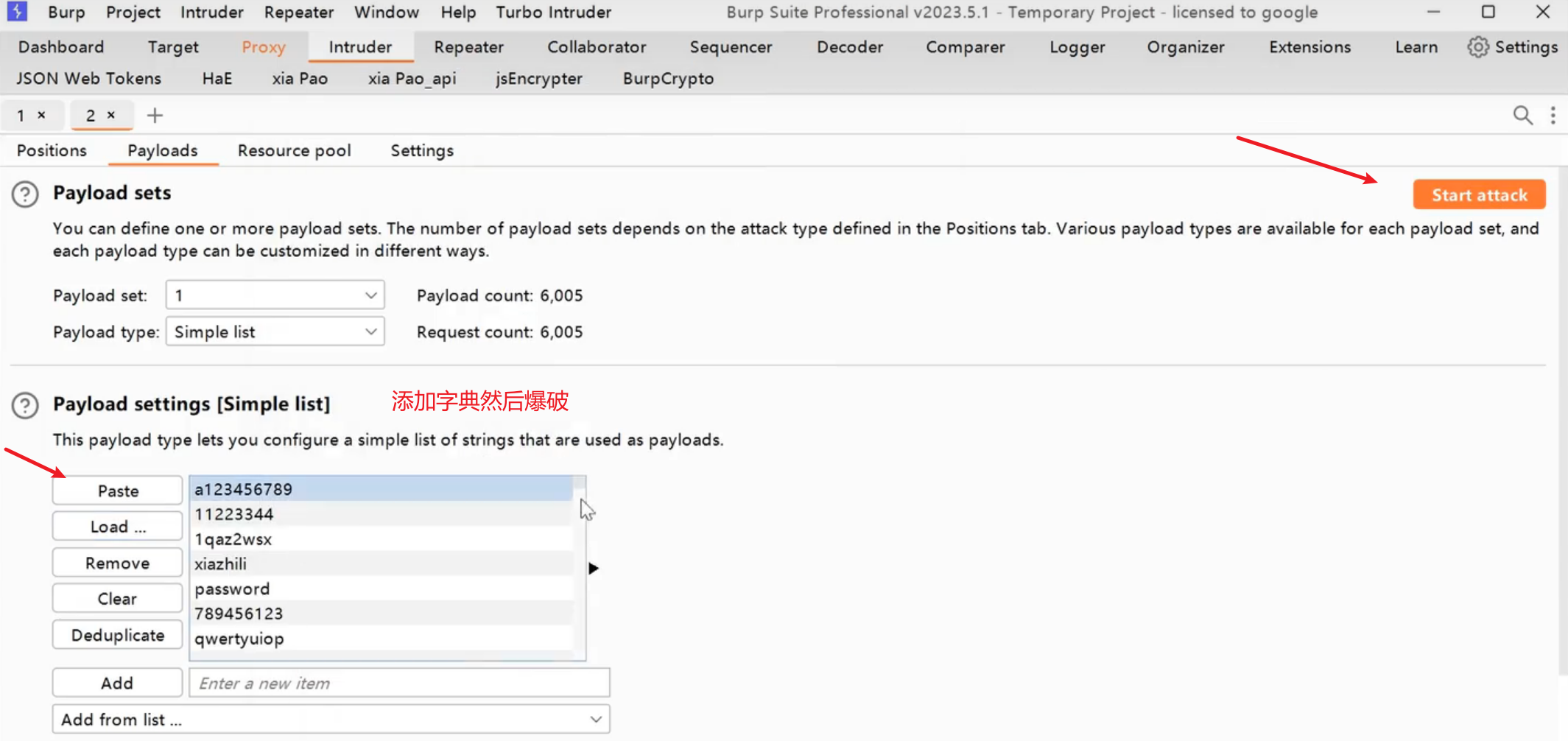Viewport: 1568px width, 741px height.
Task: Close Intruder attack tab 1
Action: pyautogui.click(x=42, y=115)
